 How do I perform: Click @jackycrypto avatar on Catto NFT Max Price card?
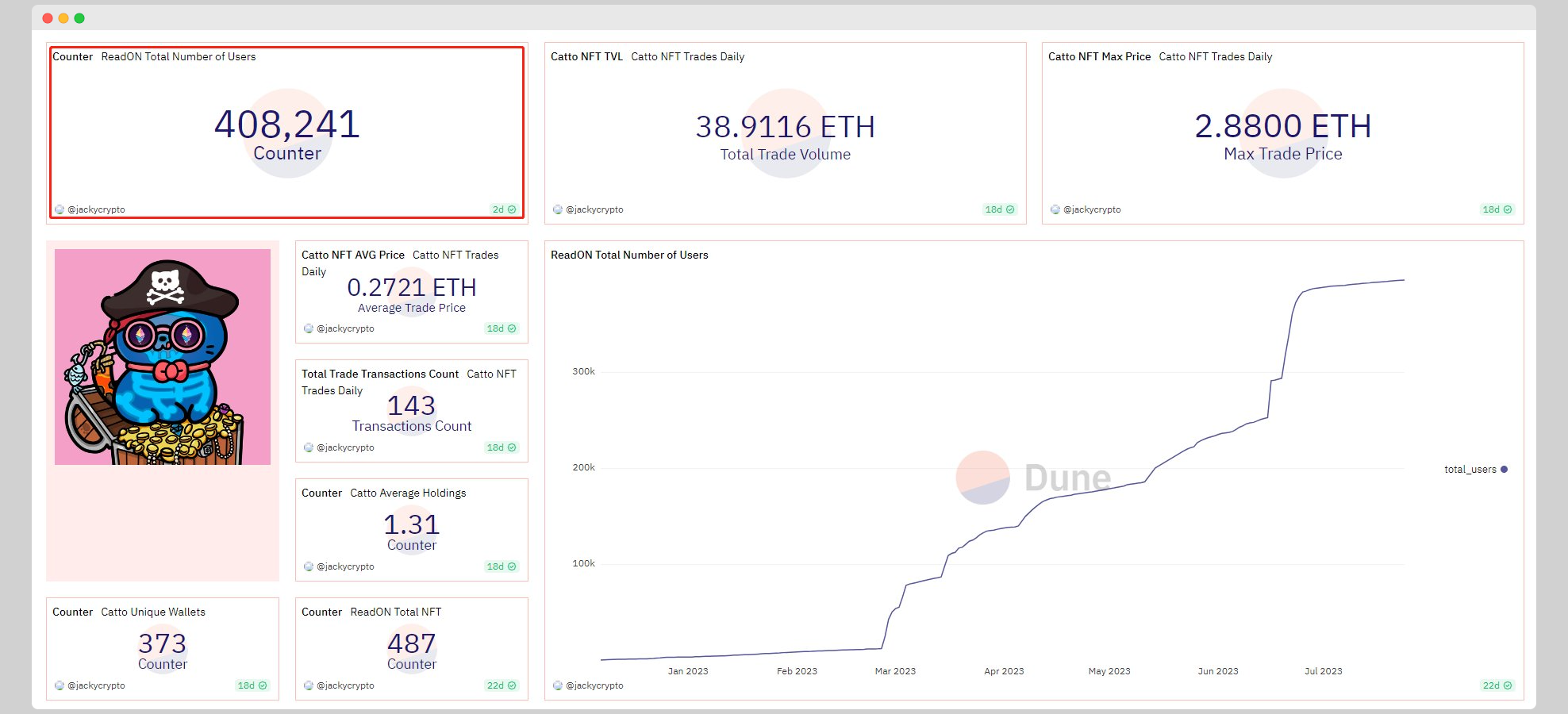[1055, 209]
